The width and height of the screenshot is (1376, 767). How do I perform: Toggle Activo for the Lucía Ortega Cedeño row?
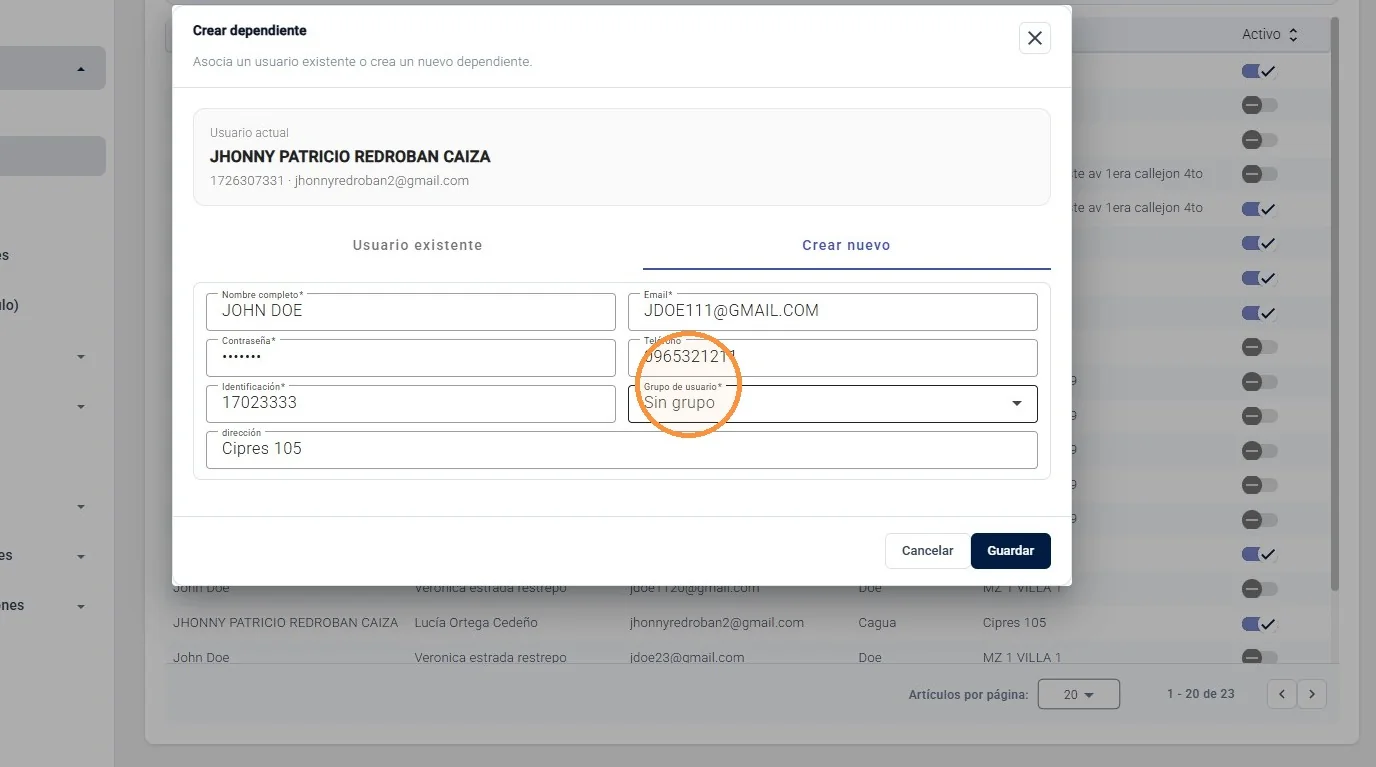(1260, 624)
